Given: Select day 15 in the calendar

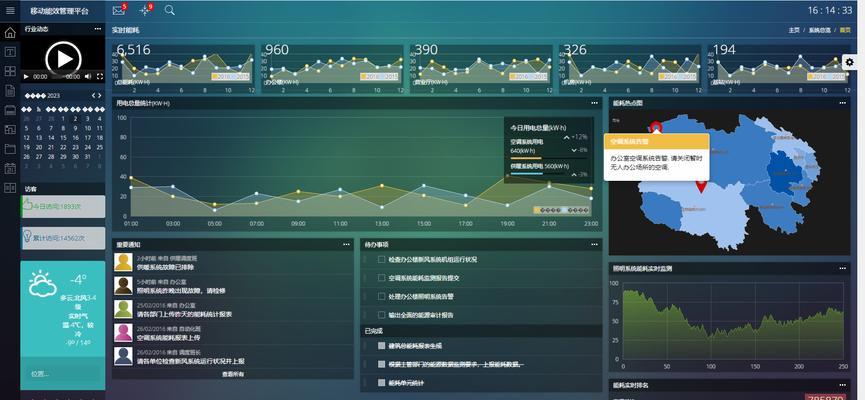Looking at the screenshot, I should point(63,138).
